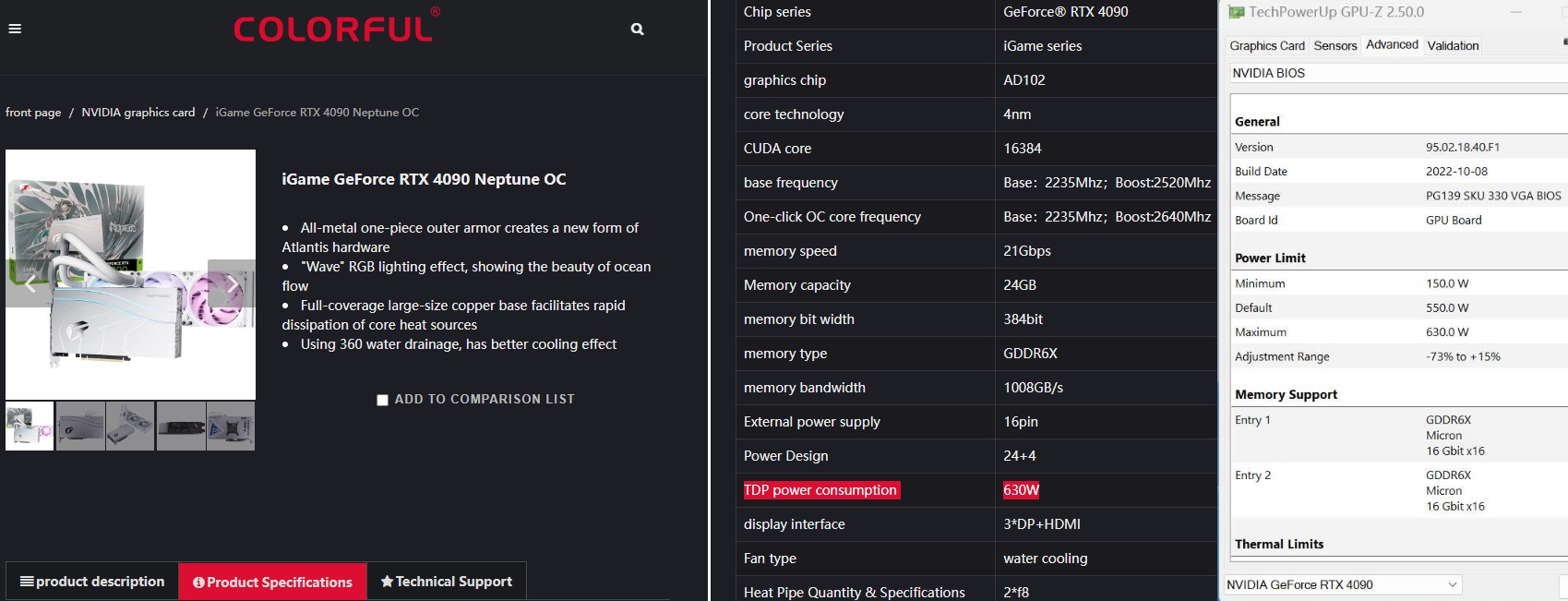Open the Validation tab in GPU-Z

pos(1453,45)
